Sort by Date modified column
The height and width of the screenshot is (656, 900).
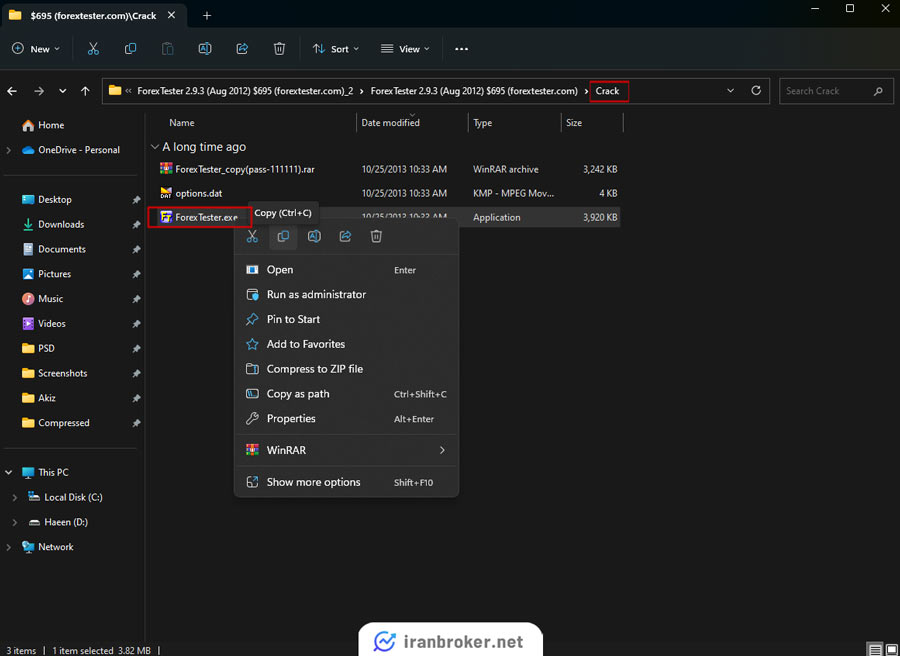[x=390, y=123]
